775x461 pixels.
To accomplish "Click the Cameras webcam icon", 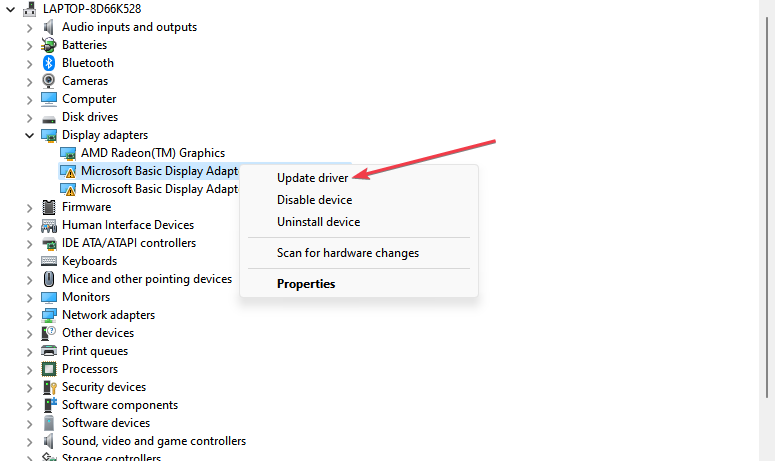I will (48, 81).
